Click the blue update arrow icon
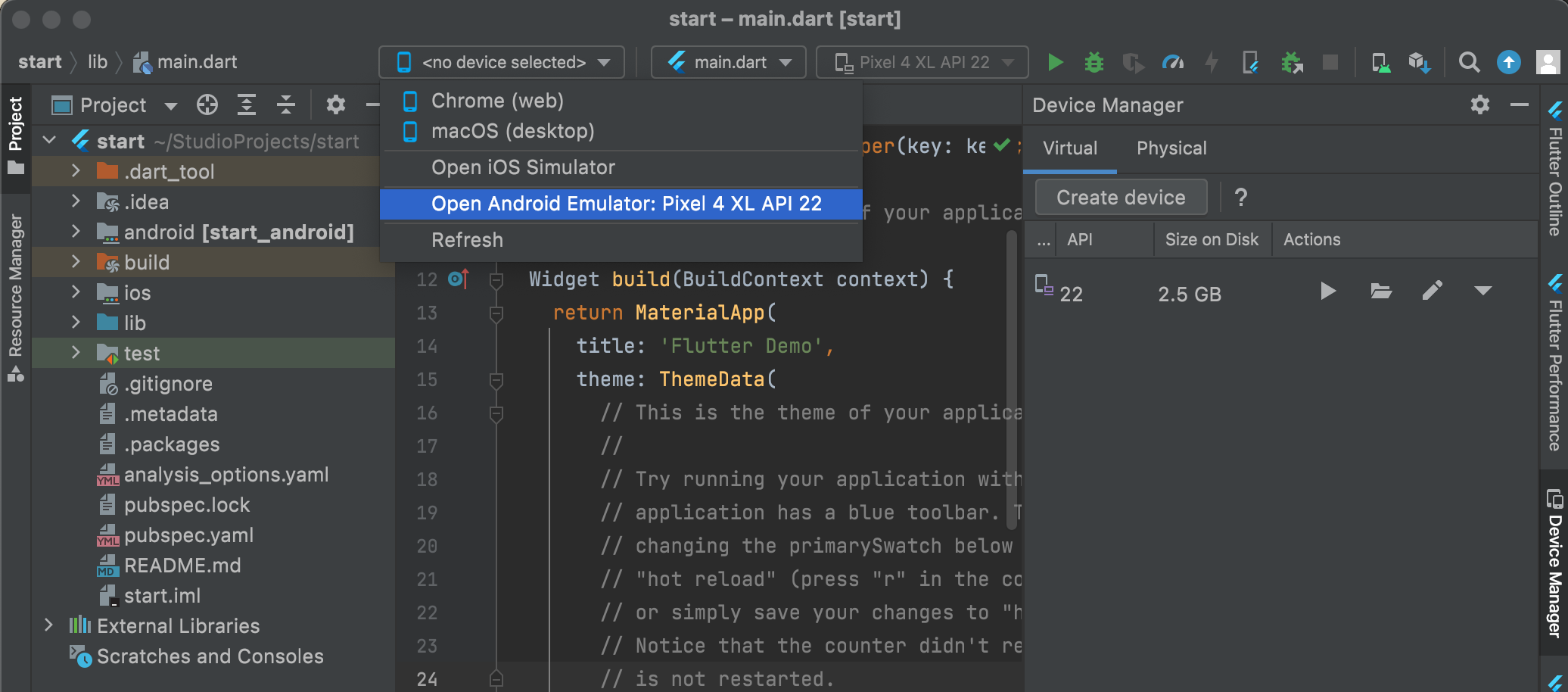The width and height of the screenshot is (1568, 692). coord(1509,62)
